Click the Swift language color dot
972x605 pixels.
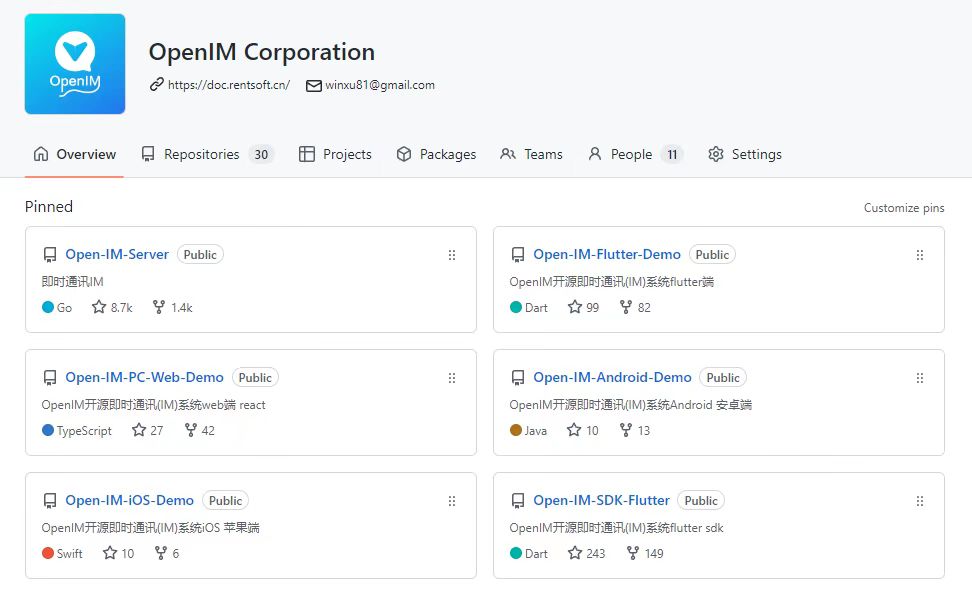click(x=48, y=553)
